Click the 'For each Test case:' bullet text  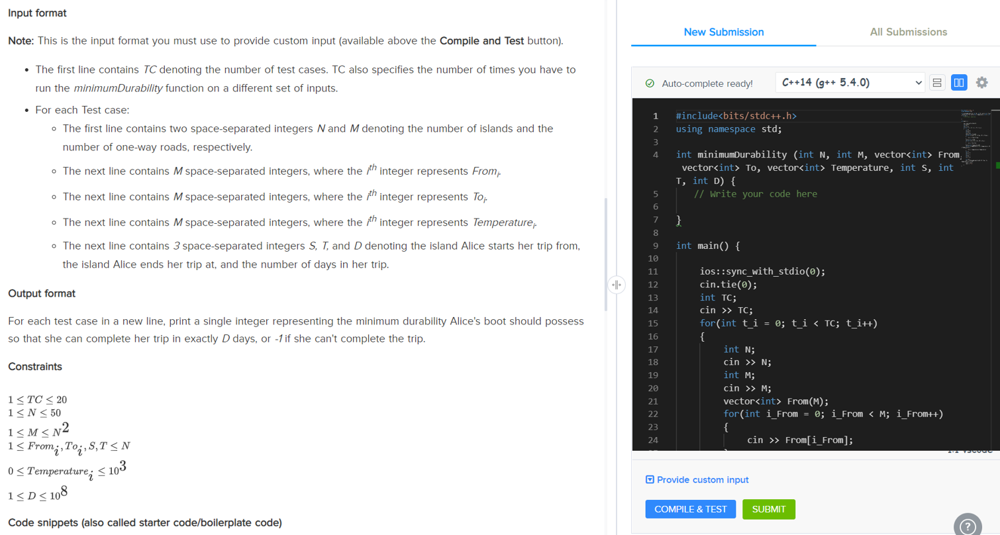[x=82, y=110]
